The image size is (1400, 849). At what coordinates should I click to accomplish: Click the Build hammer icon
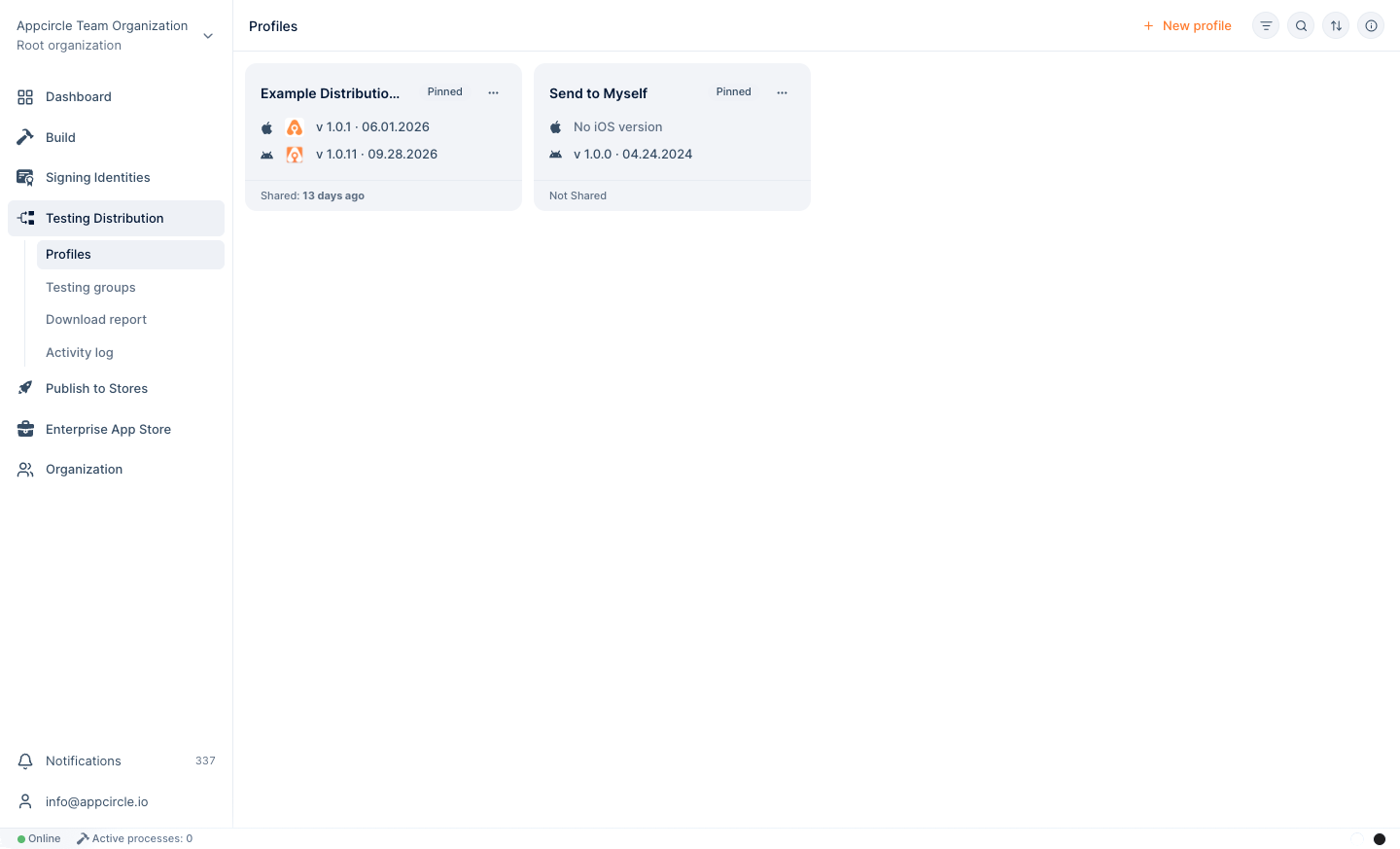[25, 137]
